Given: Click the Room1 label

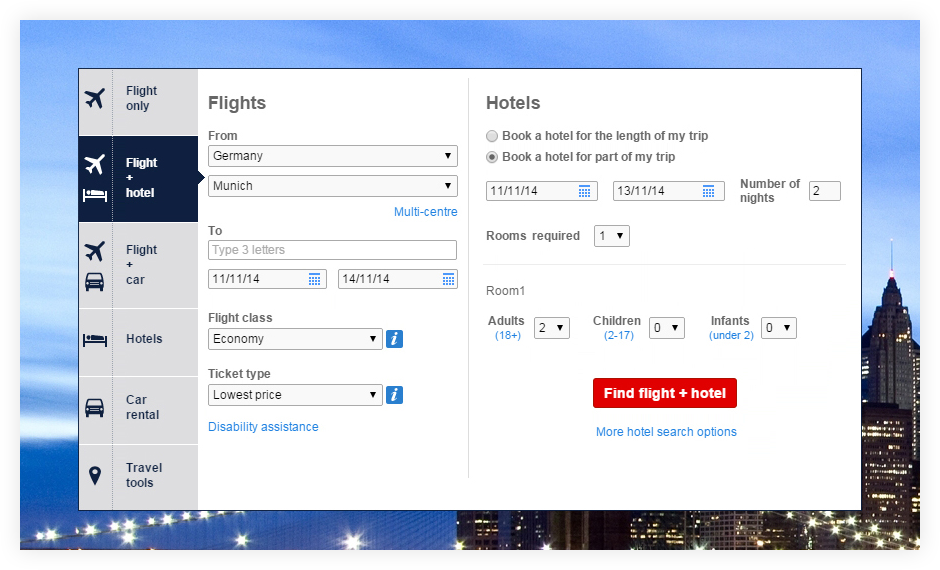Looking at the screenshot, I should (x=505, y=291).
